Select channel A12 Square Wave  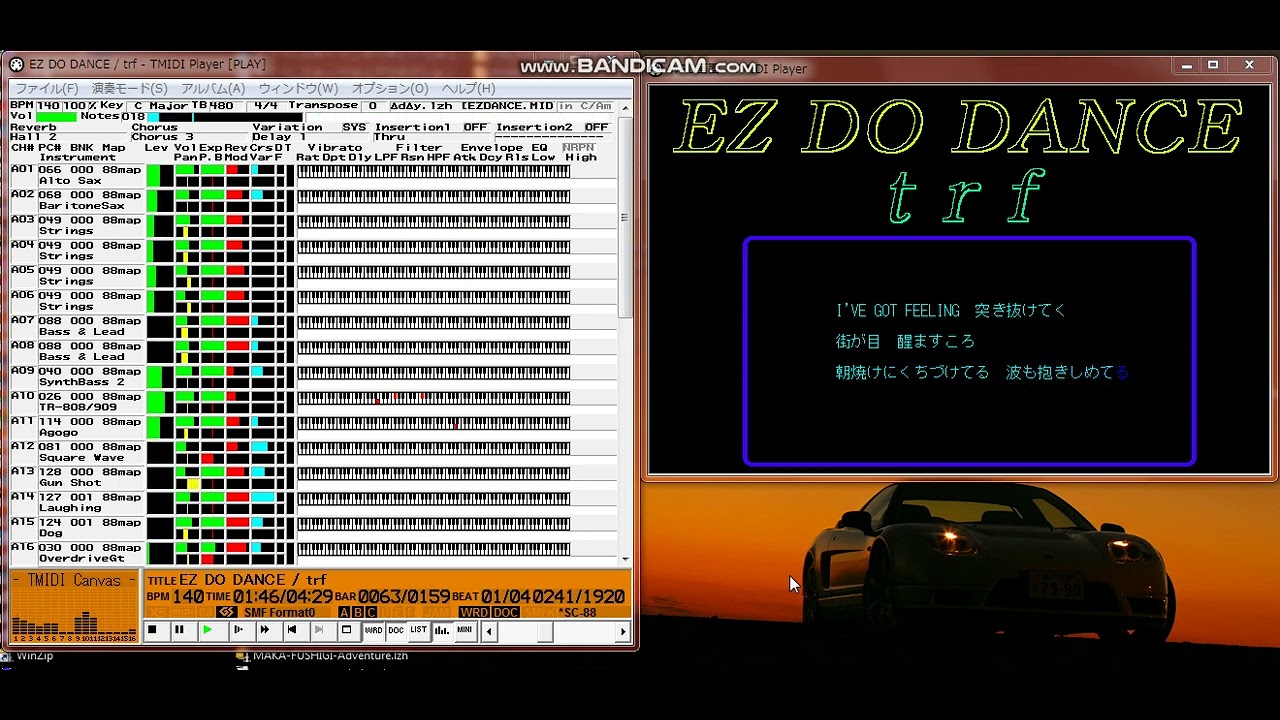[x=77, y=452]
